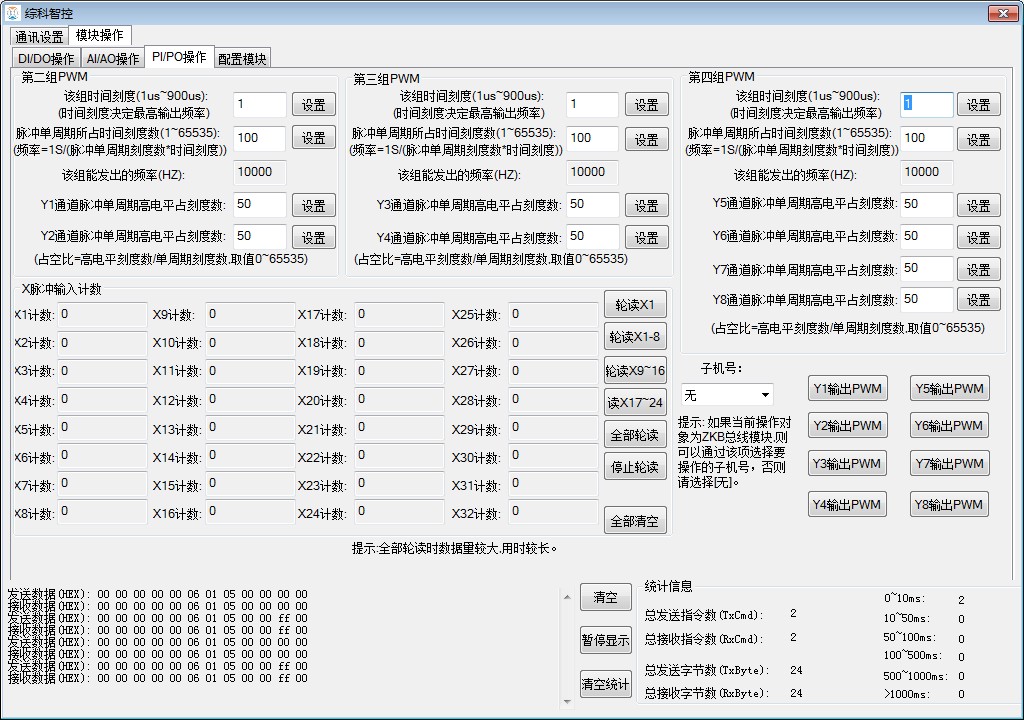This screenshot has width=1024, height=720.
Task: Trigger Y8输出PWM output
Action: pos(949,505)
